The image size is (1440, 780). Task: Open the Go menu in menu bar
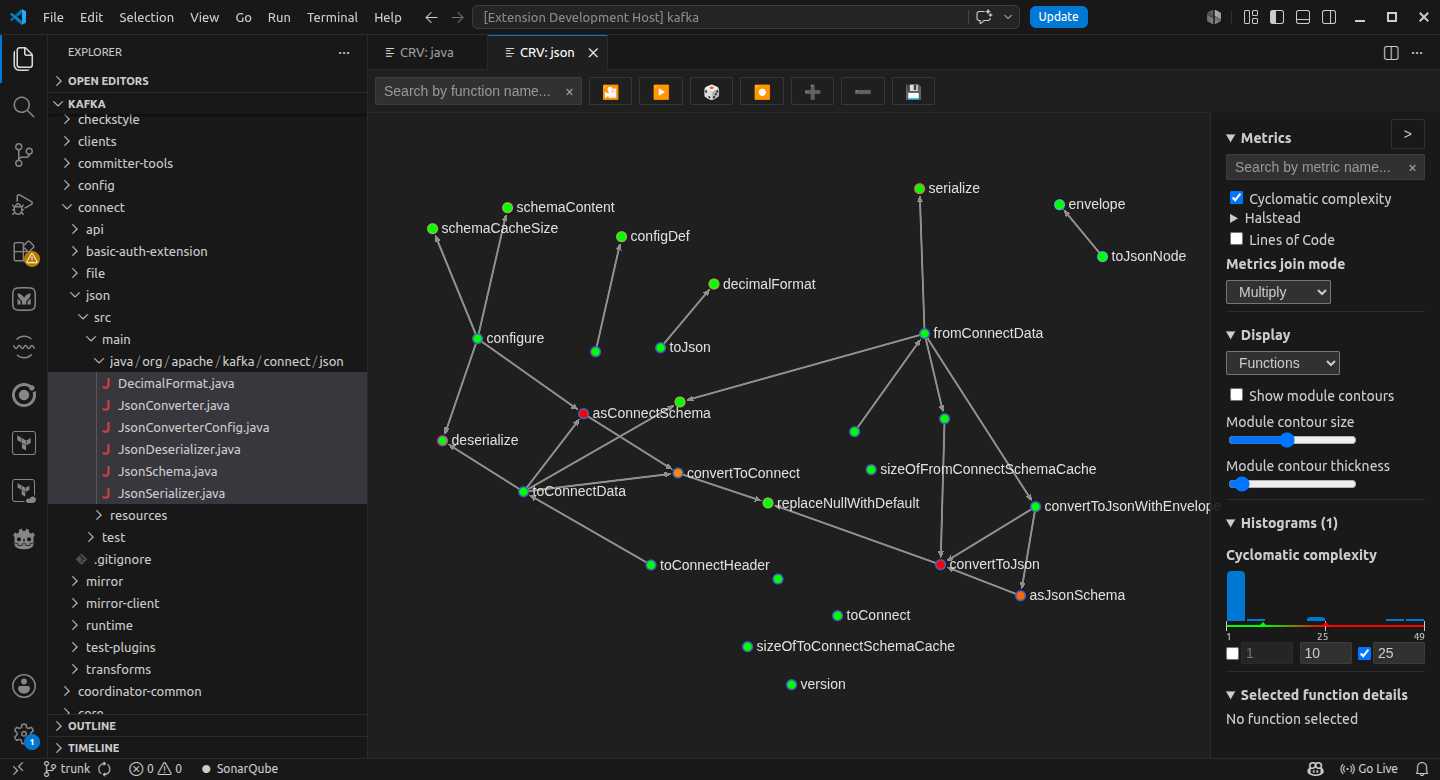[x=244, y=17]
